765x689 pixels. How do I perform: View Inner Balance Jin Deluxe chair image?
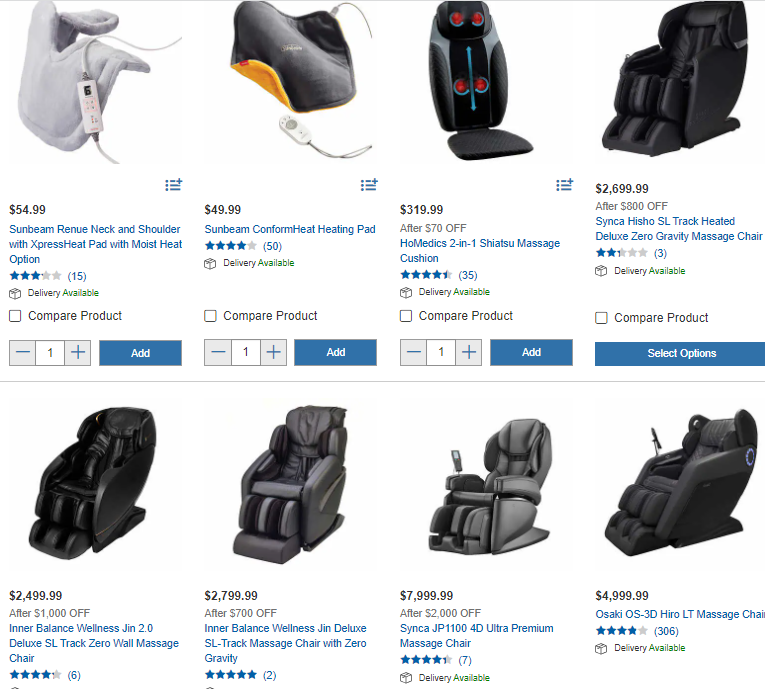click(x=289, y=484)
